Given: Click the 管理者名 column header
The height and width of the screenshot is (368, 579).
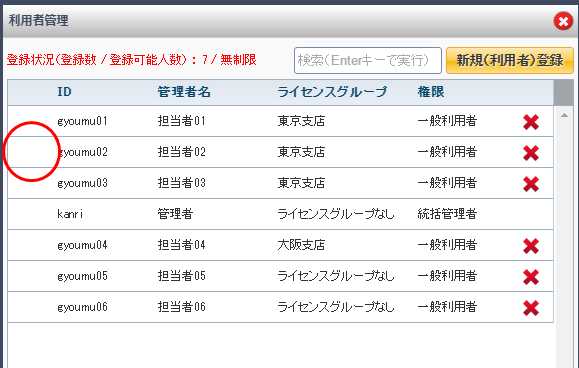Looking at the screenshot, I should pos(184,92).
